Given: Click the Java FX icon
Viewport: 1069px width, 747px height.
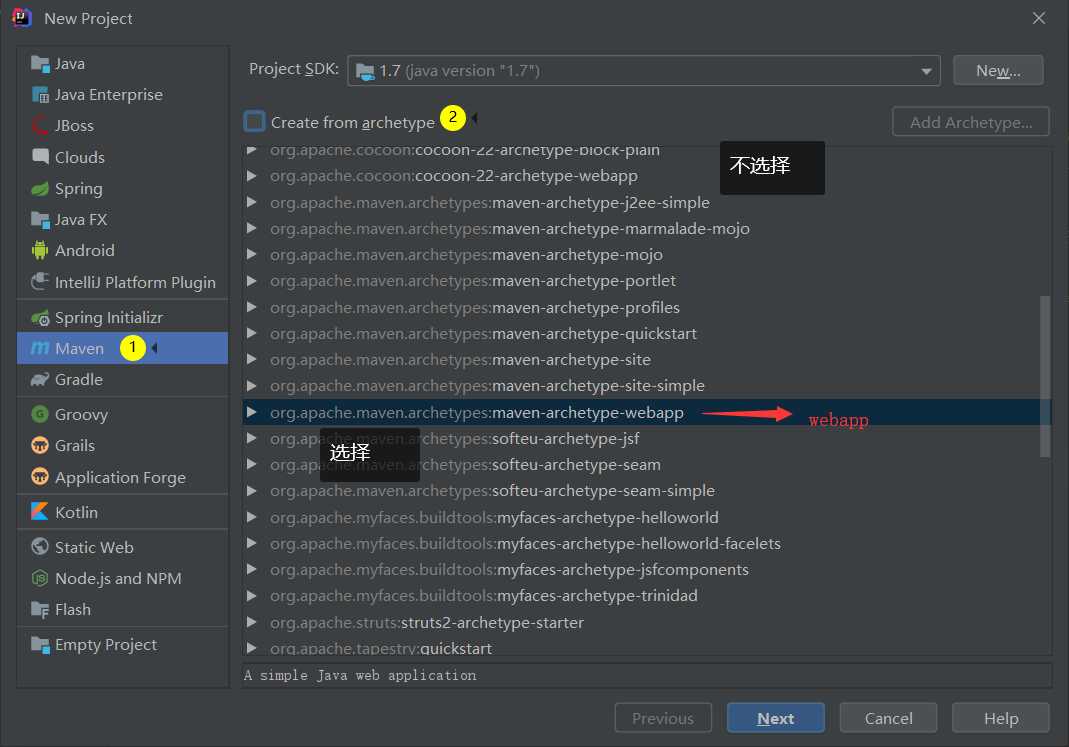Looking at the screenshot, I should coord(40,219).
